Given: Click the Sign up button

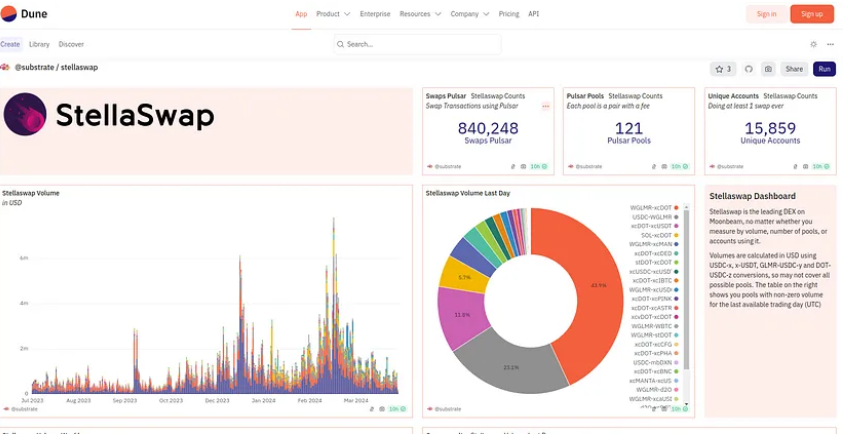Looking at the screenshot, I should pos(812,14).
